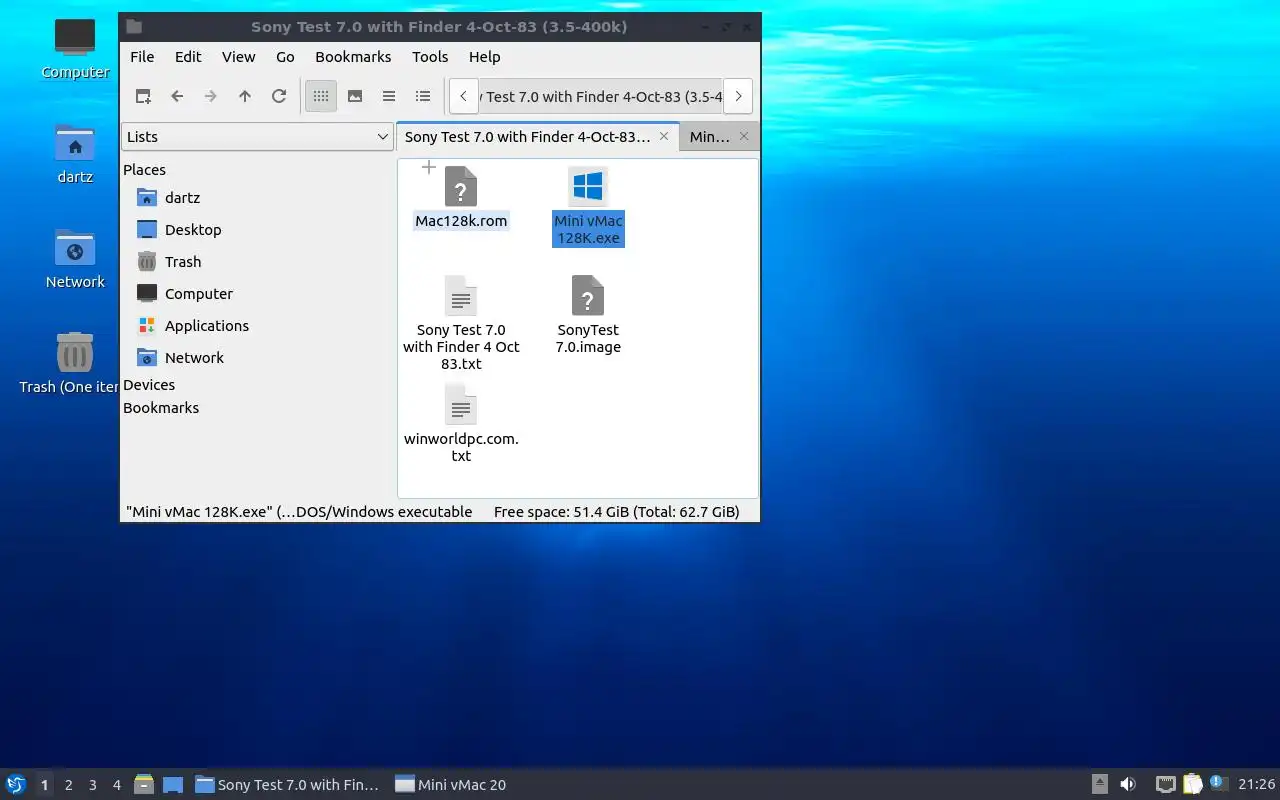Go back to the previous folder
Image resolution: width=1280 pixels, height=800 pixels.
pos(177,96)
